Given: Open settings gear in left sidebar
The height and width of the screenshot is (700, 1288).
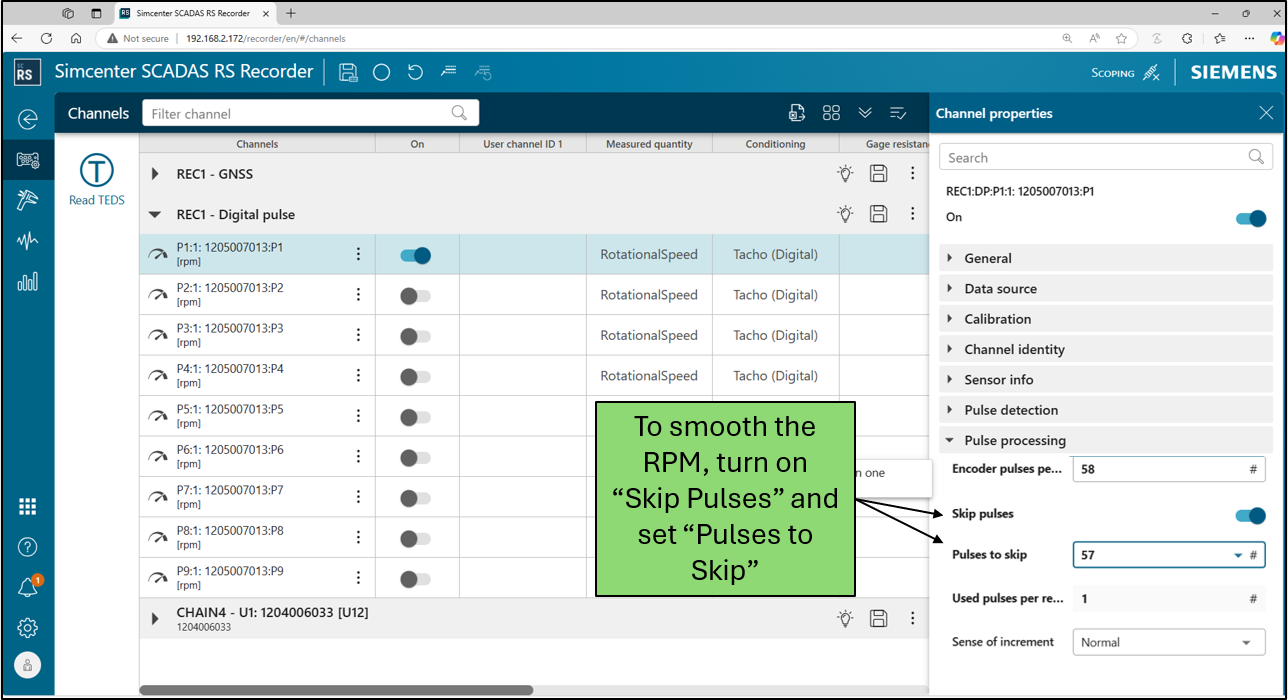Looking at the screenshot, I should pos(28,628).
